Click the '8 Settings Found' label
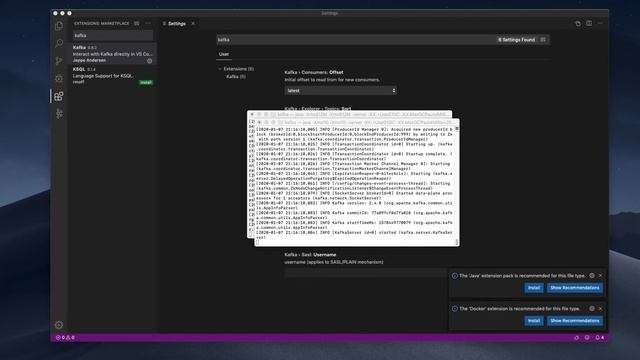 (516, 40)
